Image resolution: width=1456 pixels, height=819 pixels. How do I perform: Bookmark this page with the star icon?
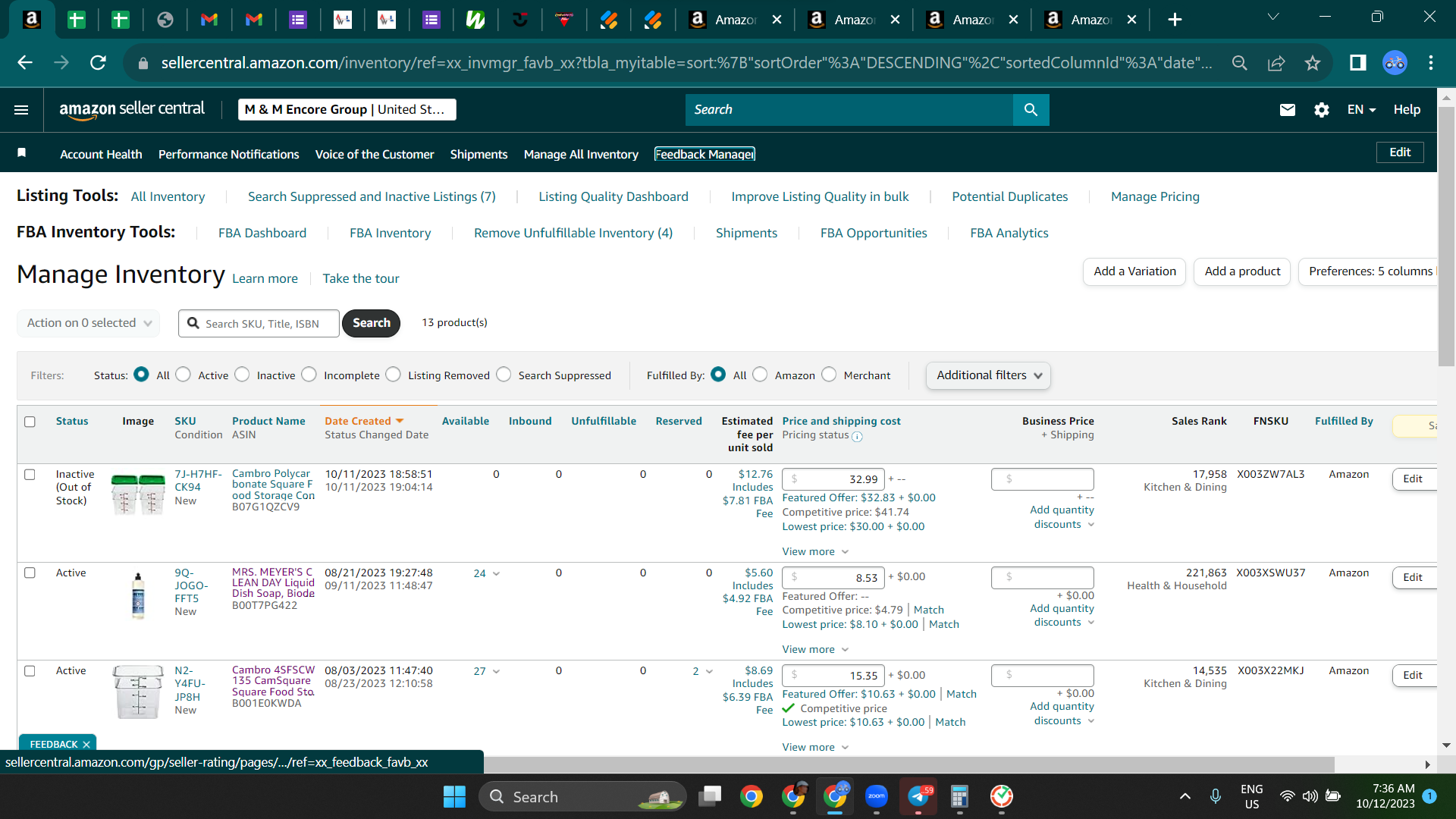(1313, 63)
